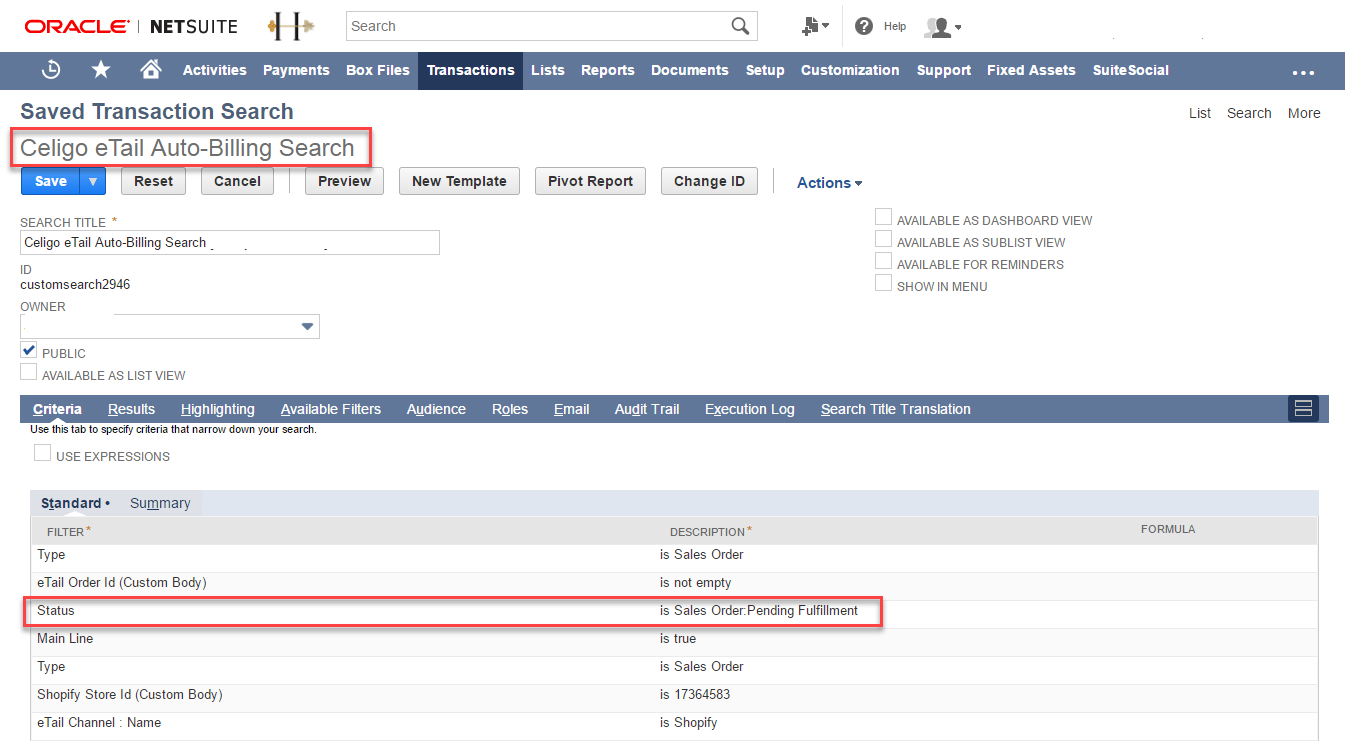The image size is (1345, 741).
Task: Open the Customization navigation menu
Action: [x=850, y=70]
